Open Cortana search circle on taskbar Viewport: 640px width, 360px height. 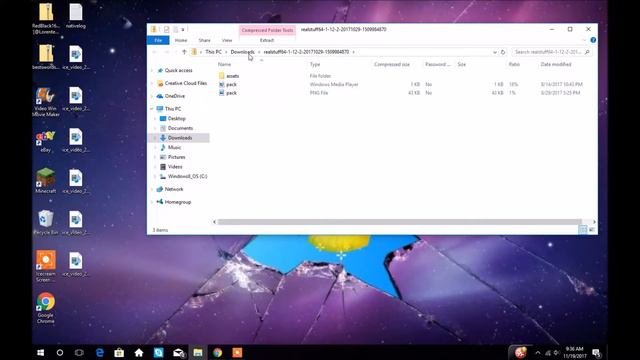pyautogui.click(x=60, y=353)
